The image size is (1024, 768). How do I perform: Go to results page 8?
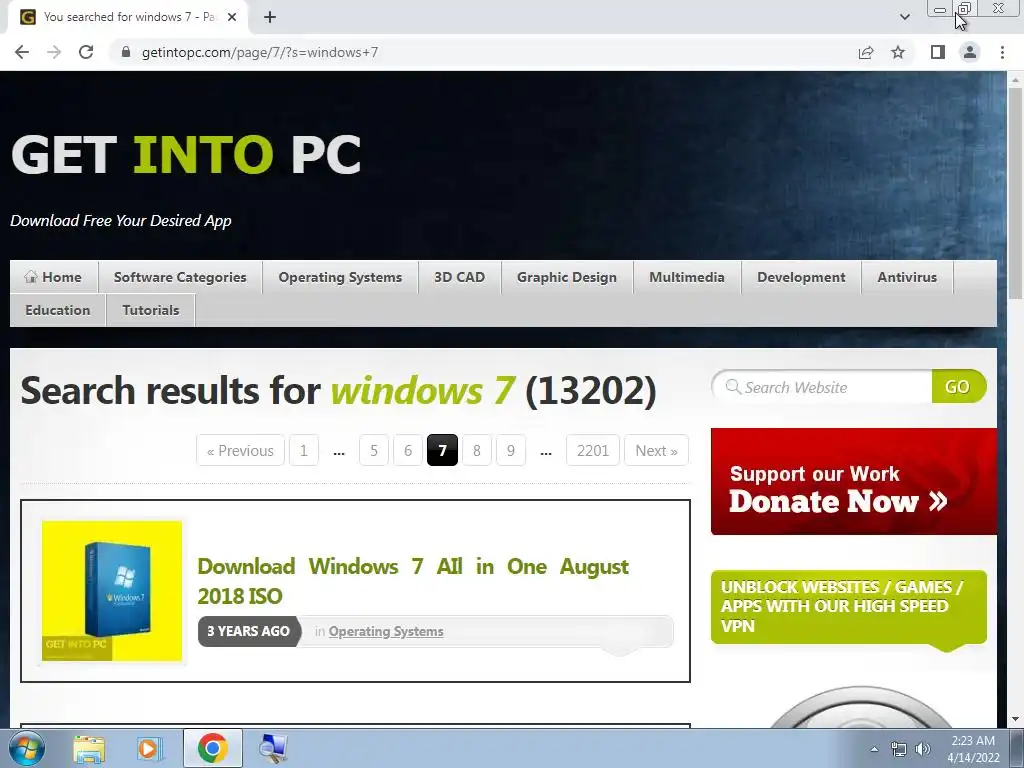coord(477,451)
